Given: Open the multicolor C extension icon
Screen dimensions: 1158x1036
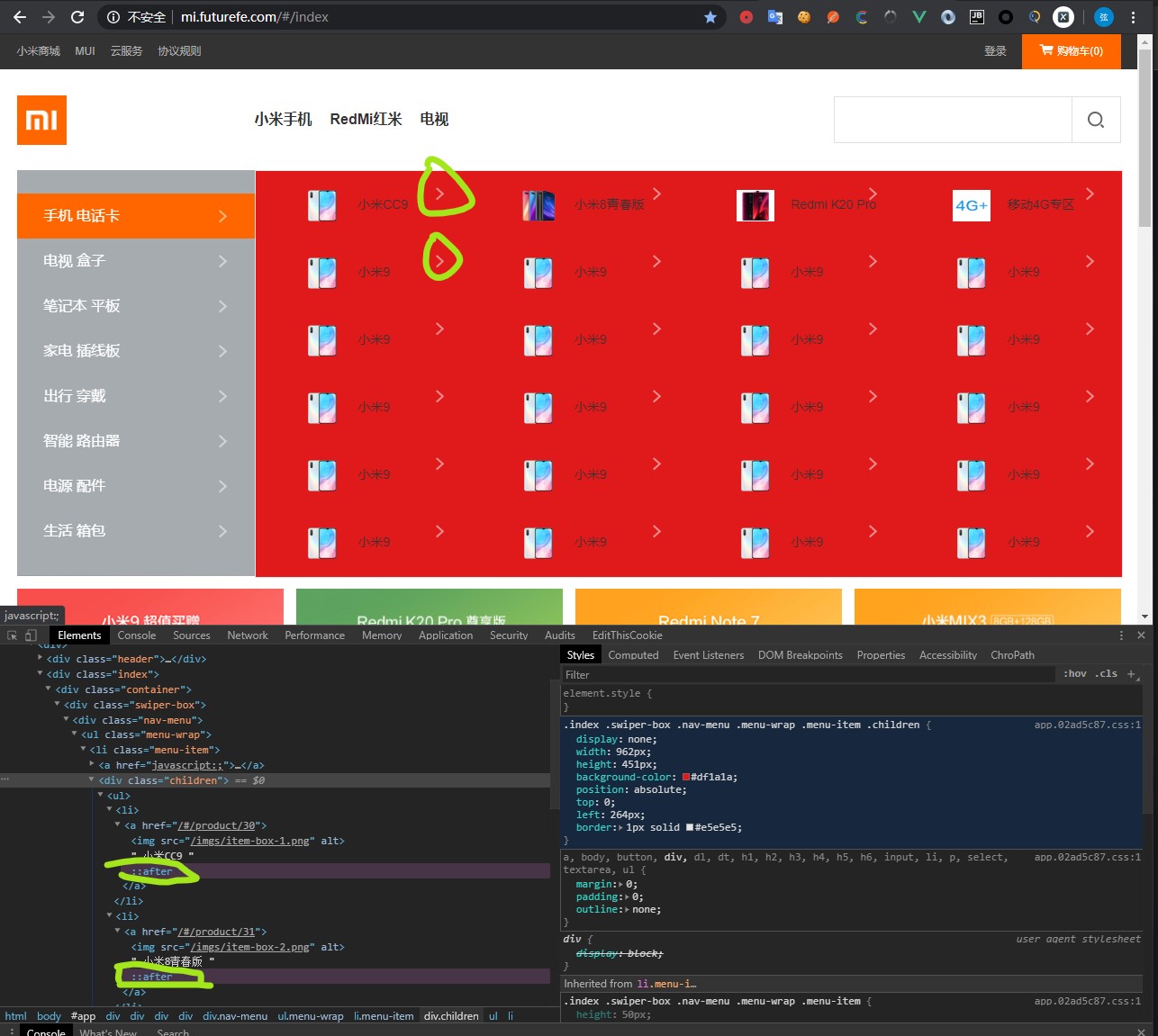Looking at the screenshot, I should (x=862, y=17).
